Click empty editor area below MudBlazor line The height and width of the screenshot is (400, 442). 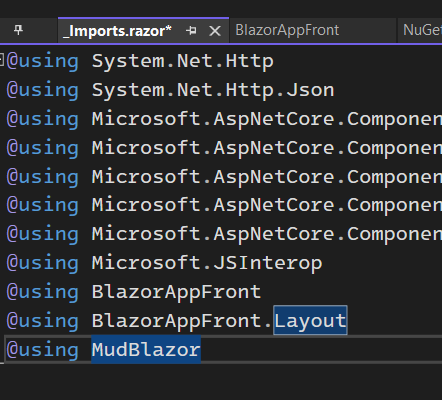point(221,382)
